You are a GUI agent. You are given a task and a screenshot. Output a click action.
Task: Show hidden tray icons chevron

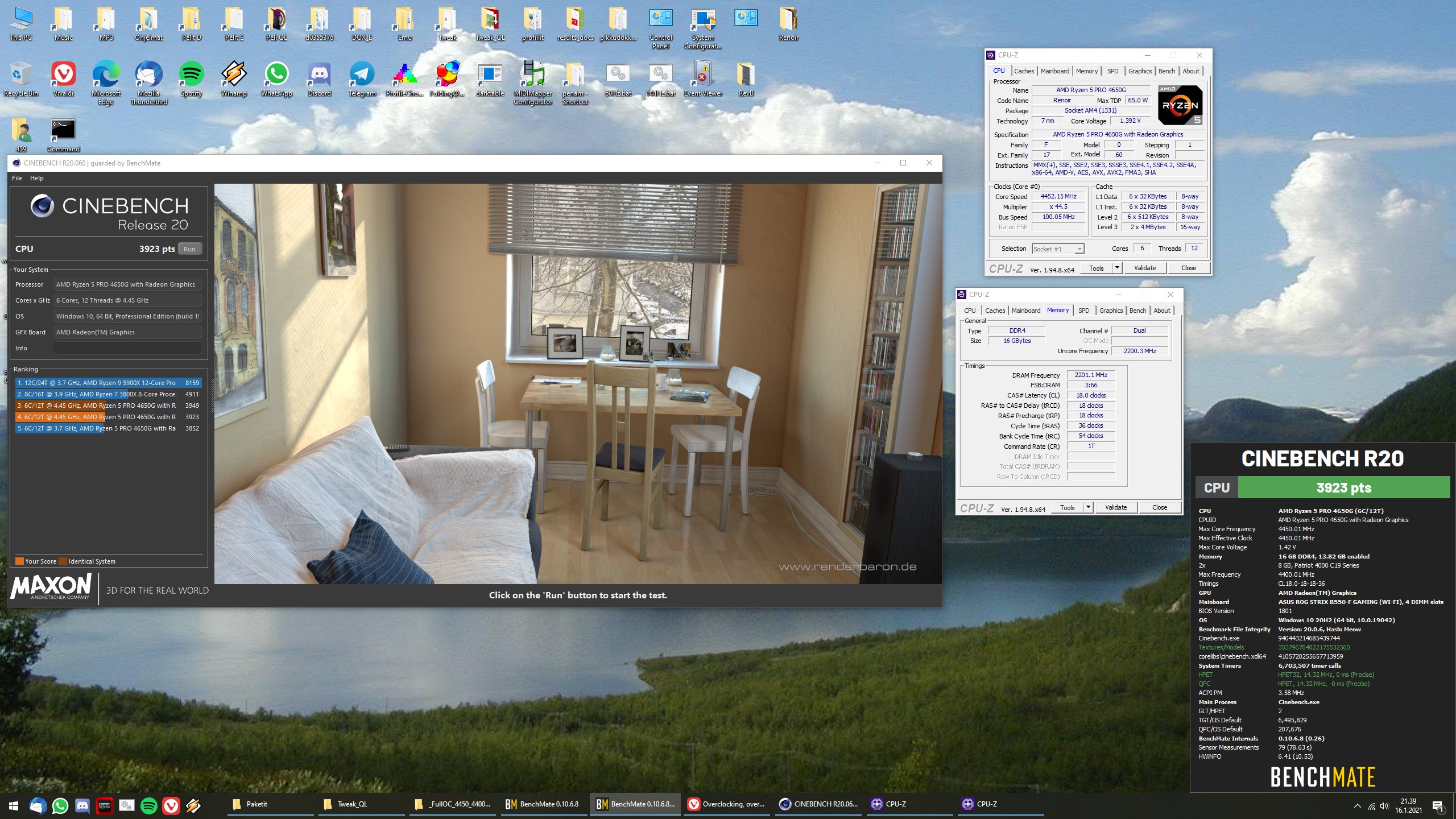pos(1358,805)
